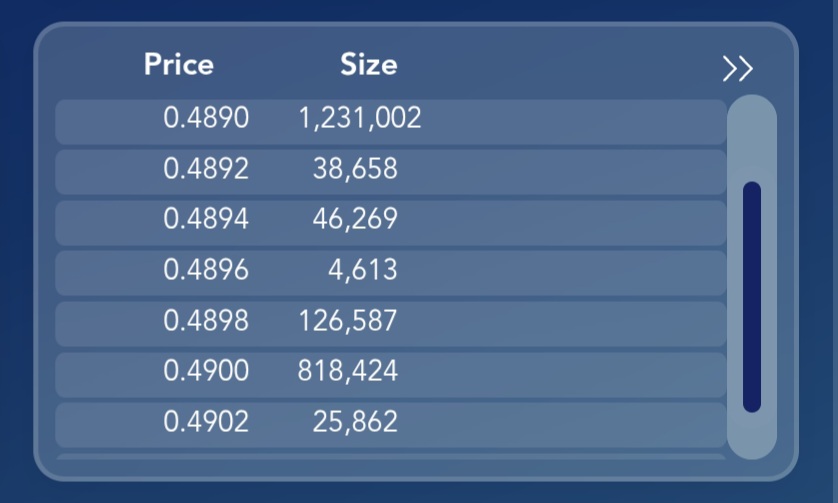Select the row with price 0.4898
Viewport: 838px width, 503px height.
tap(391, 324)
